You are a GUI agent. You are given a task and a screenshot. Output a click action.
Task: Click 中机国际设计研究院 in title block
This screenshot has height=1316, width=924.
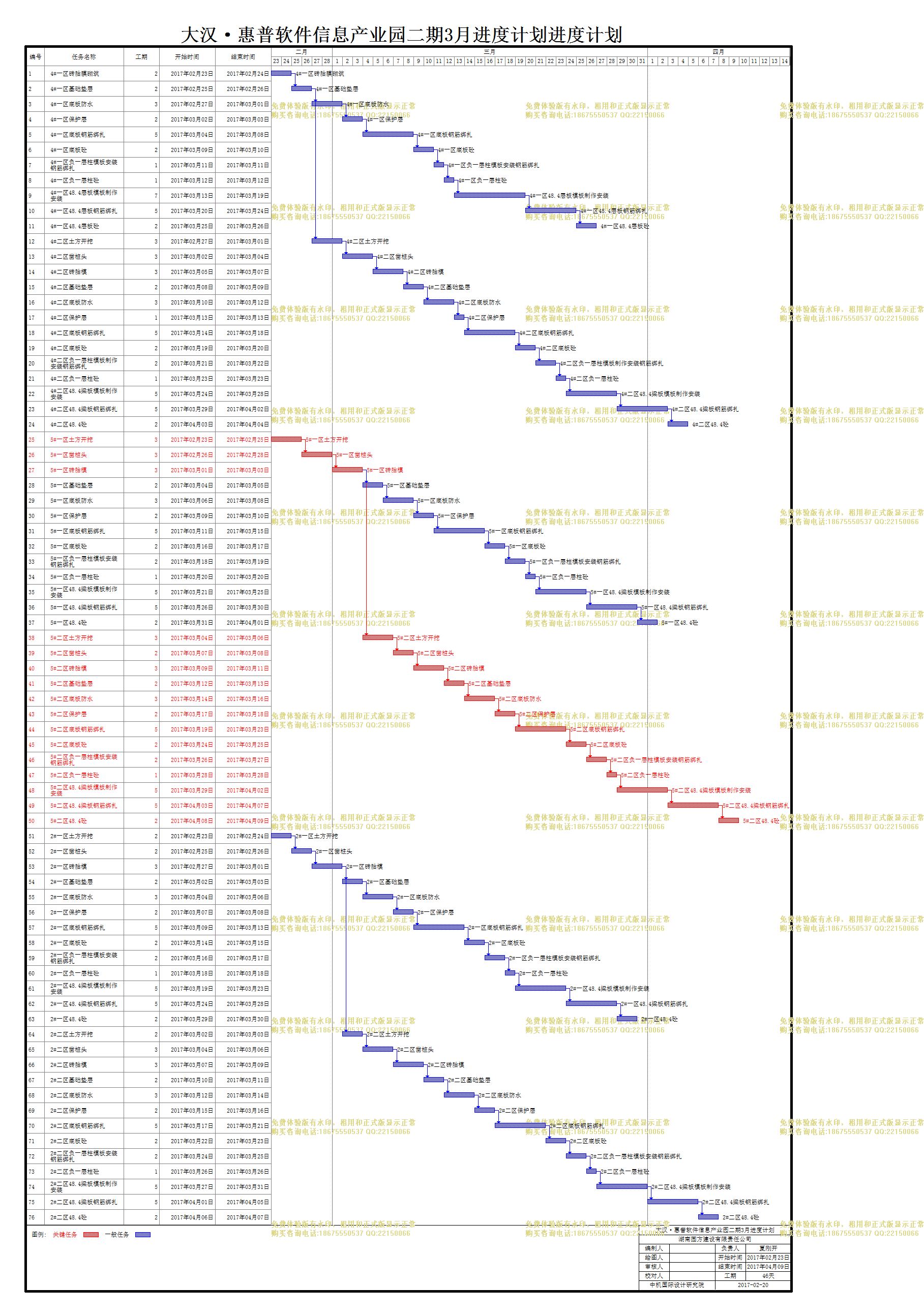coord(676,1285)
